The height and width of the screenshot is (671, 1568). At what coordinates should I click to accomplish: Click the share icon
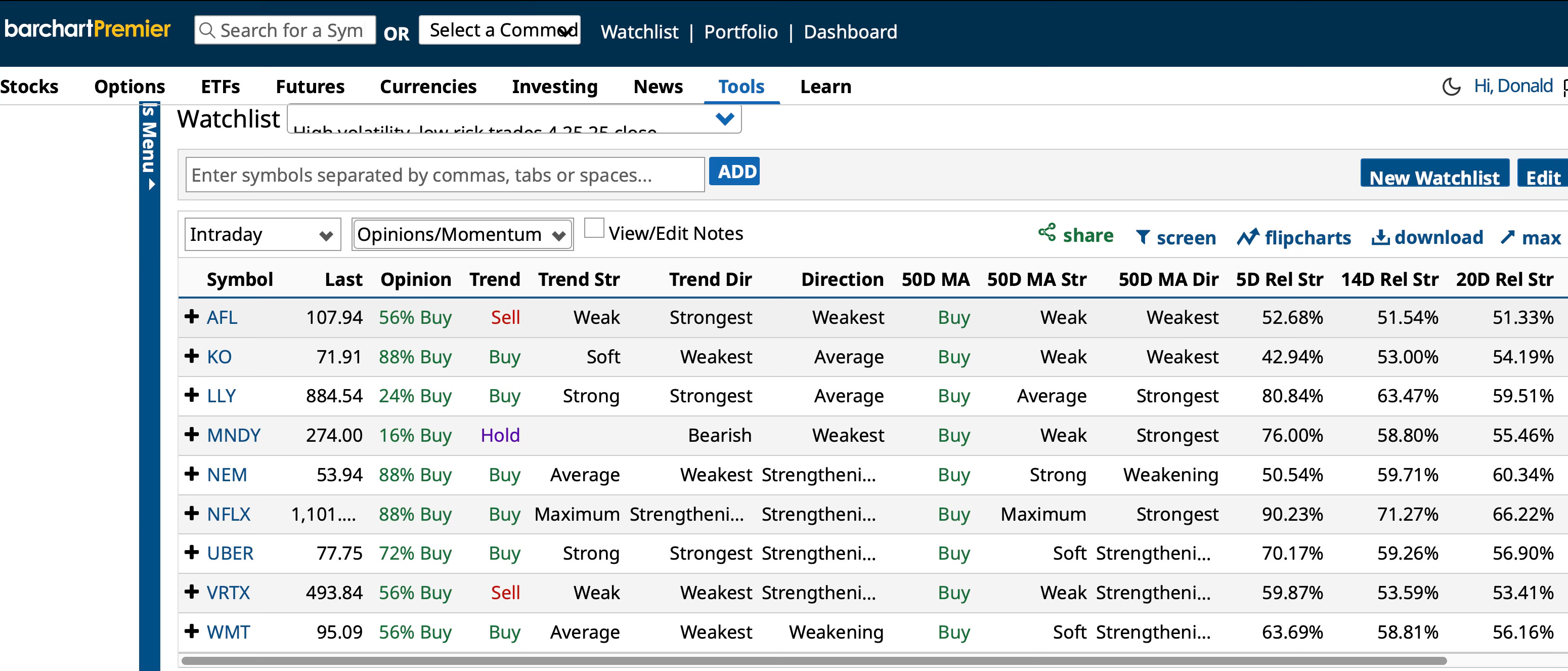(1047, 232)
